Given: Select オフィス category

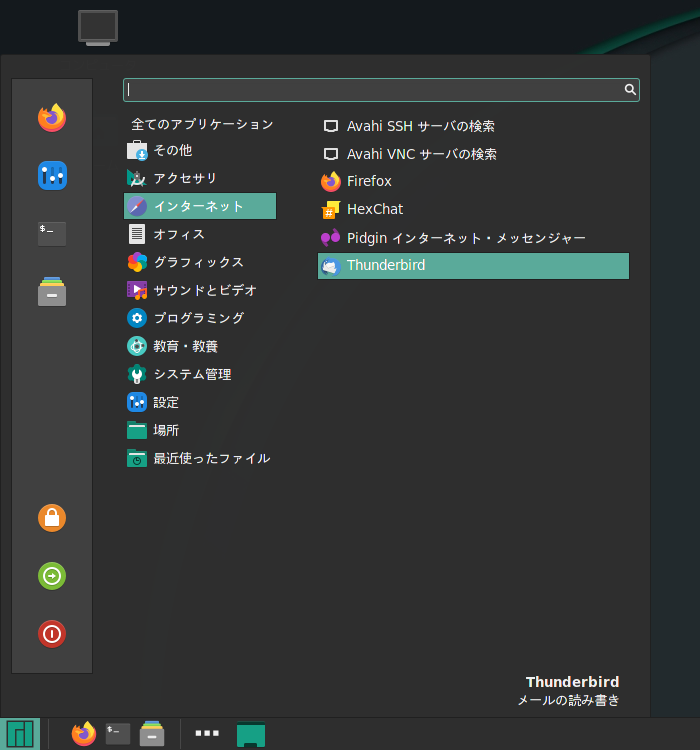Looking at the screenshot, I should click(200, 234).
